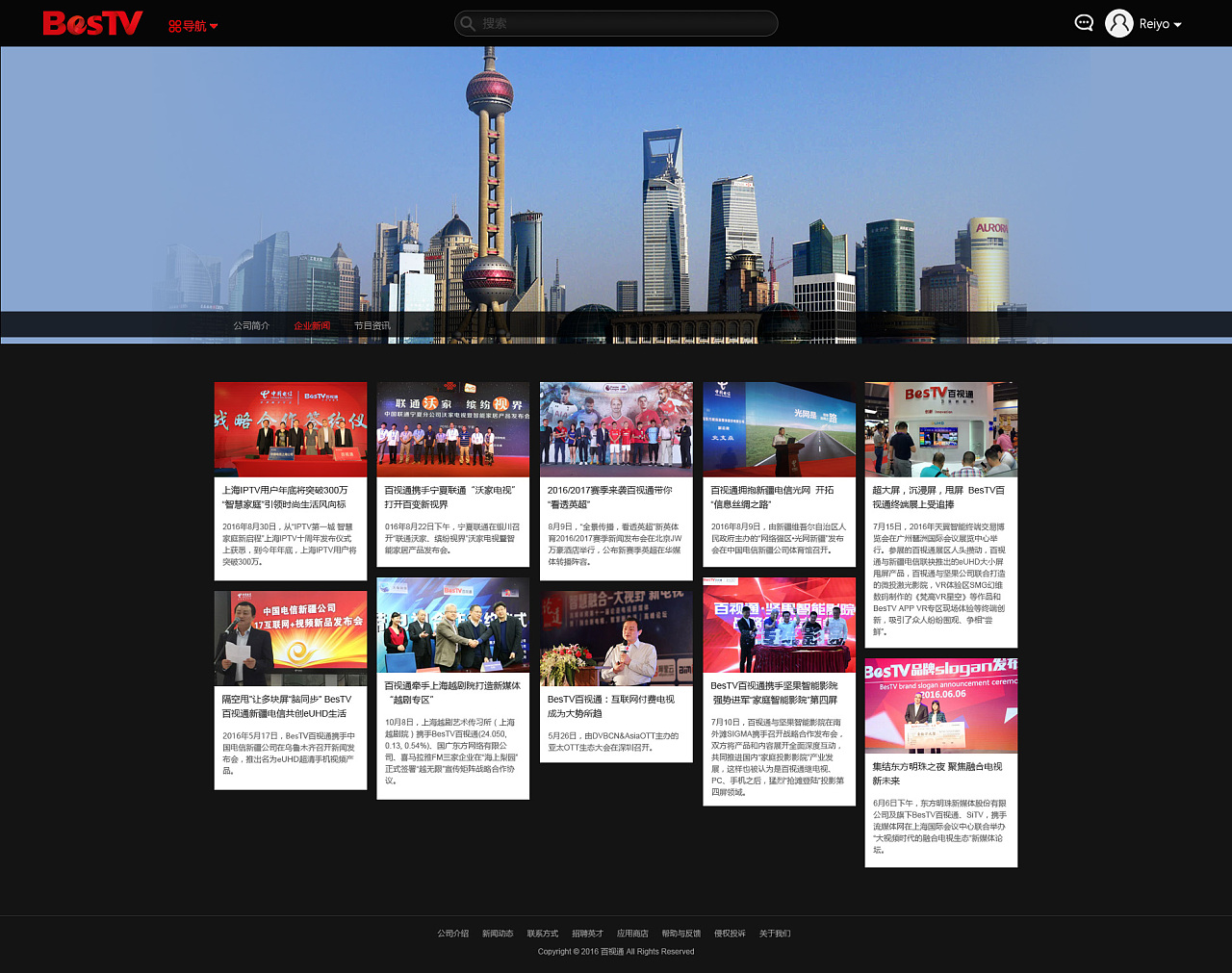
Task: Click the BesTV logo
Action: (x=92, y=23)
